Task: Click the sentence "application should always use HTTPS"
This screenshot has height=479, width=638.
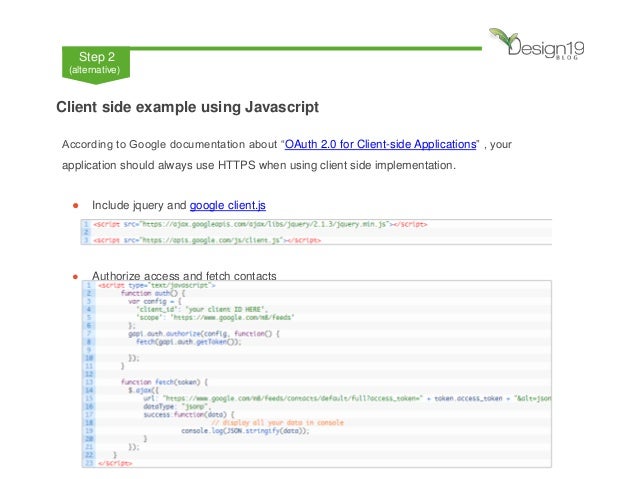Action: pyautogui.click(x=159, y=165)
